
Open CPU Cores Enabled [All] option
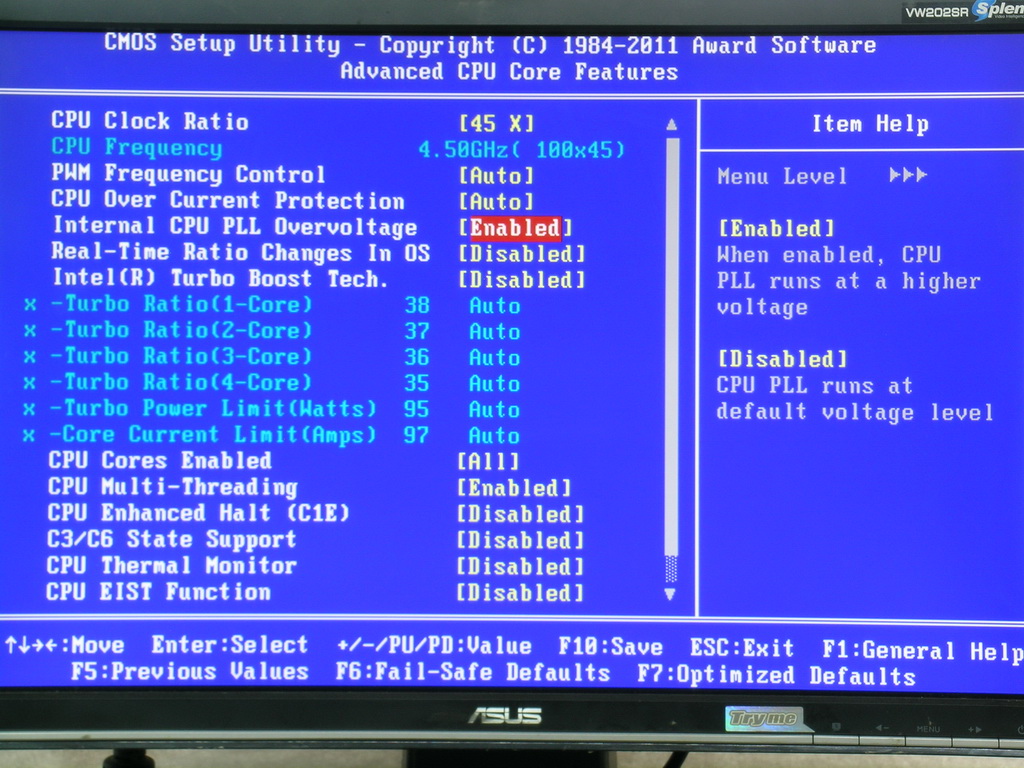(x=488, y=462)
